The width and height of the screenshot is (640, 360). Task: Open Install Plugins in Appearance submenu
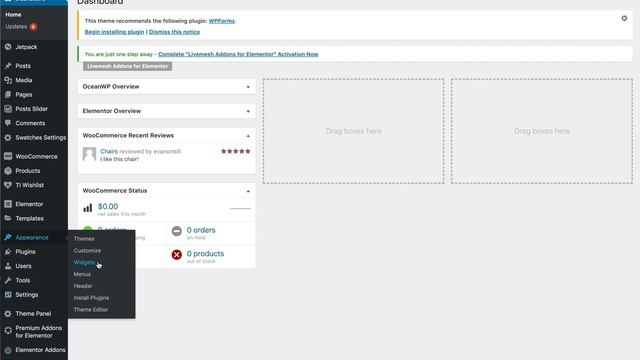pyautogui.click(x=91, y=298)
